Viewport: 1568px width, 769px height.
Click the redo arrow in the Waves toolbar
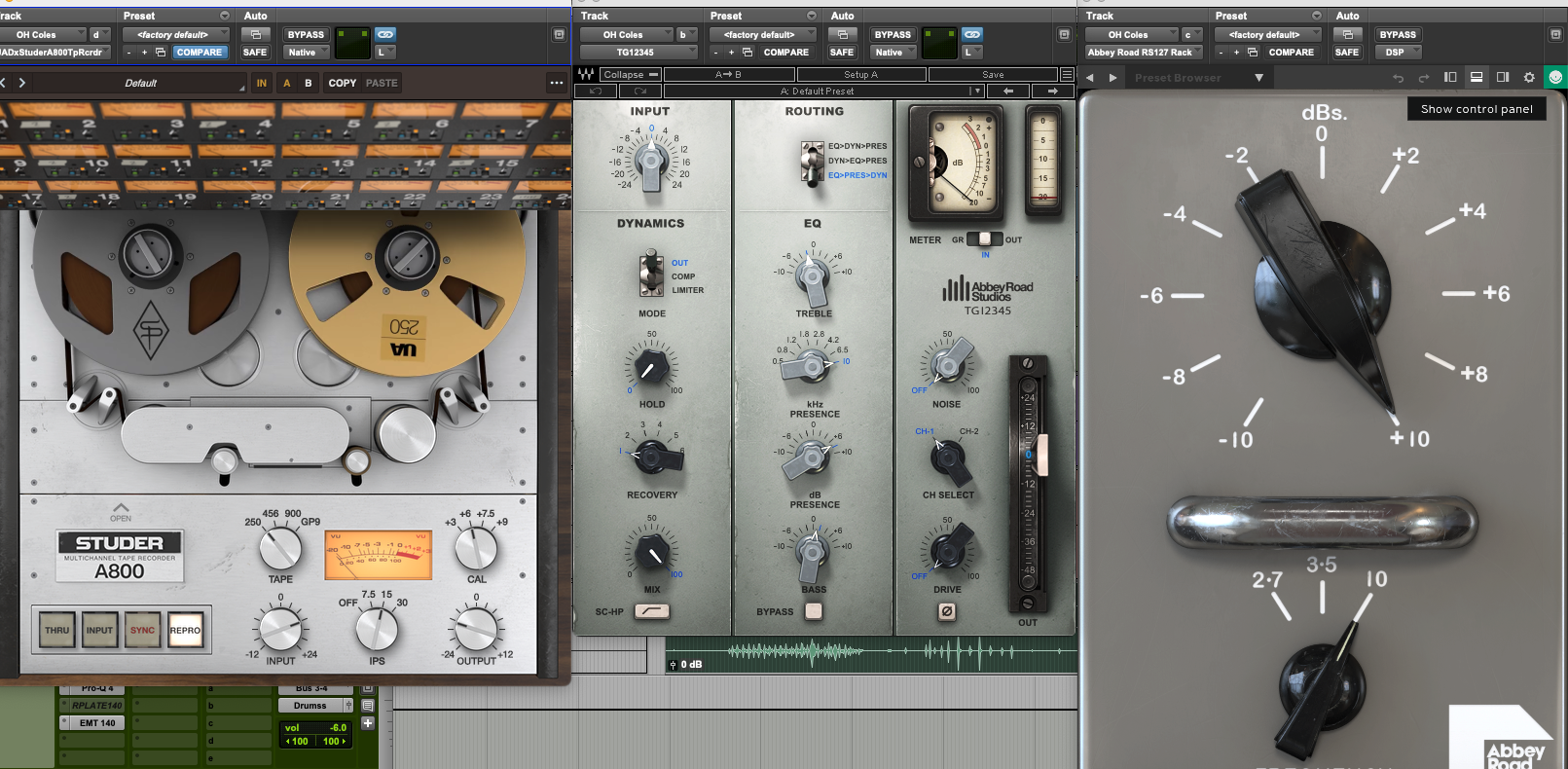point(640,91)
